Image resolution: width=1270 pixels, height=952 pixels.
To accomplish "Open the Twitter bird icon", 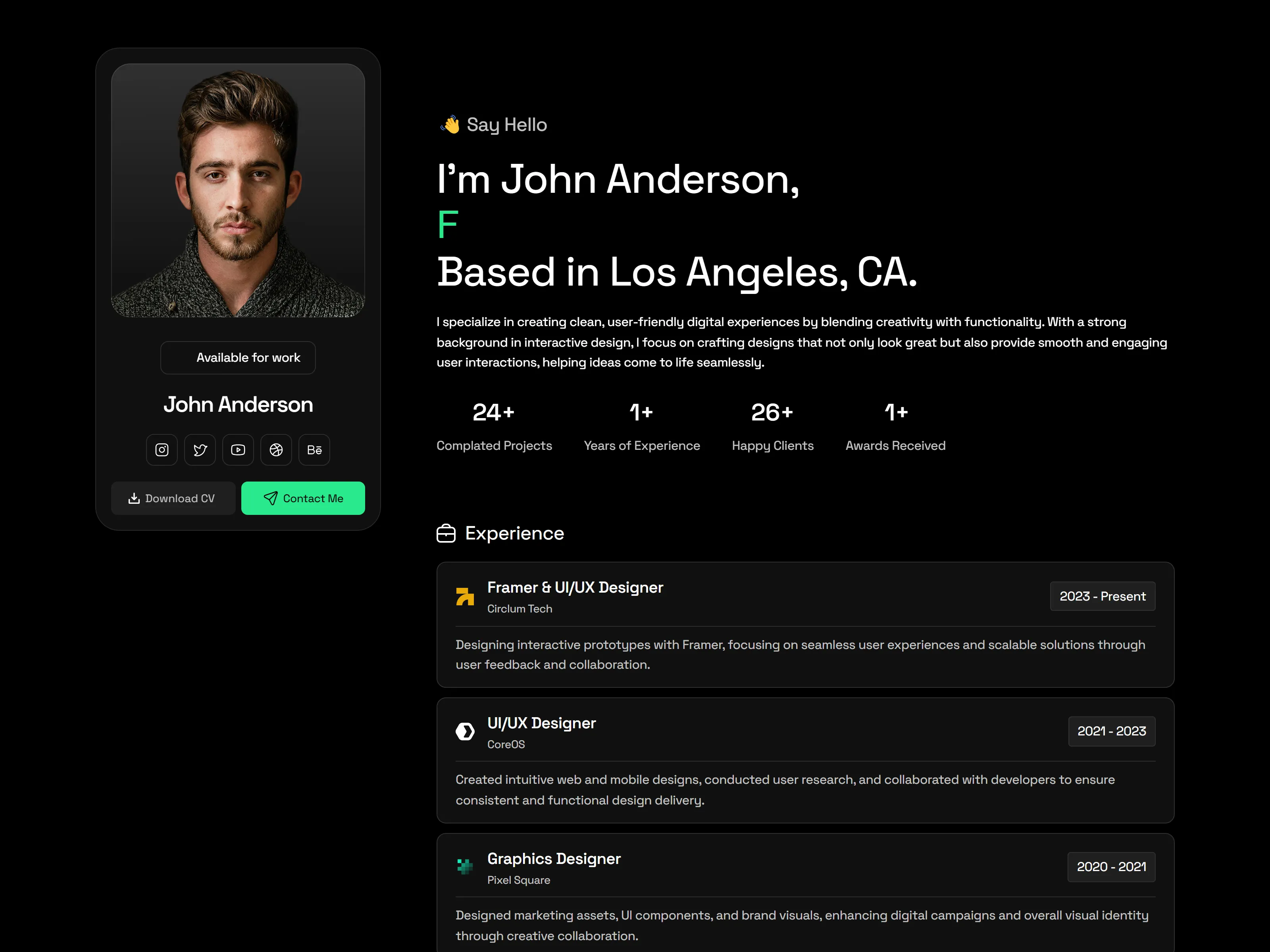I will 200,450.
